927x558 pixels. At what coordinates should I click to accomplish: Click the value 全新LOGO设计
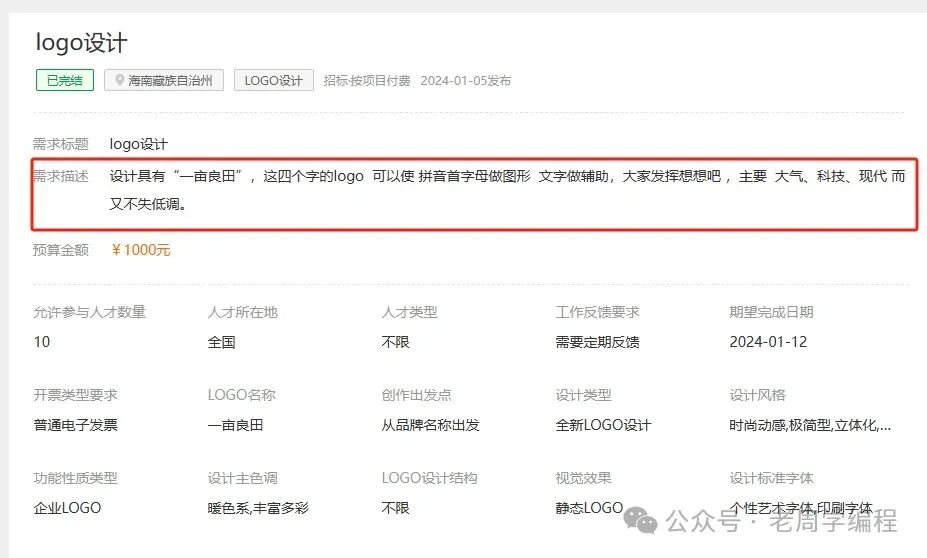(x=603, y=424)
